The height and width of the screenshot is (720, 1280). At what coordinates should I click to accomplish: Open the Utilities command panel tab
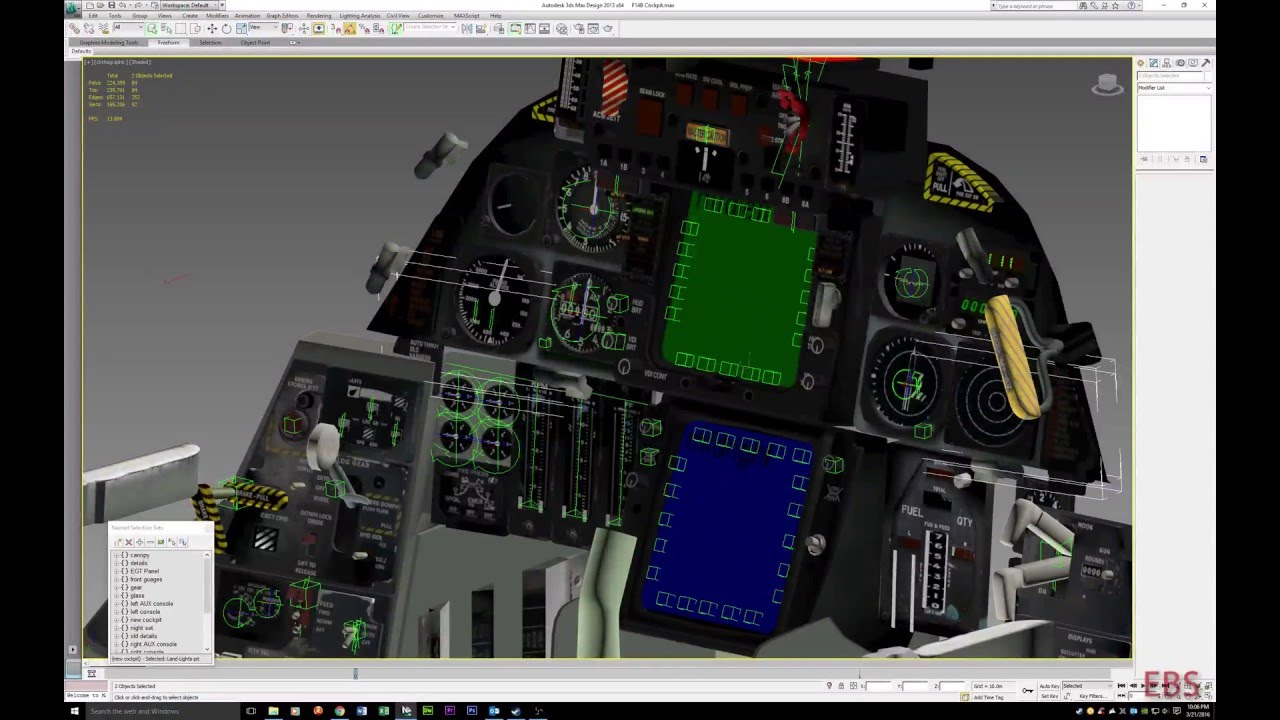[1206, 63]
